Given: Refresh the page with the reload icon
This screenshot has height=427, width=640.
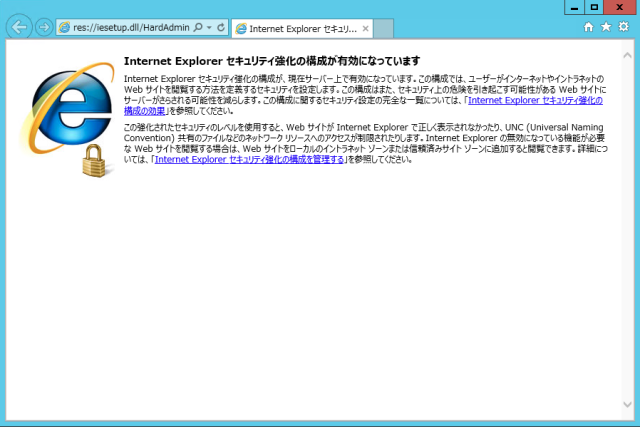Looking at the screenshot, I should [221, 27].
